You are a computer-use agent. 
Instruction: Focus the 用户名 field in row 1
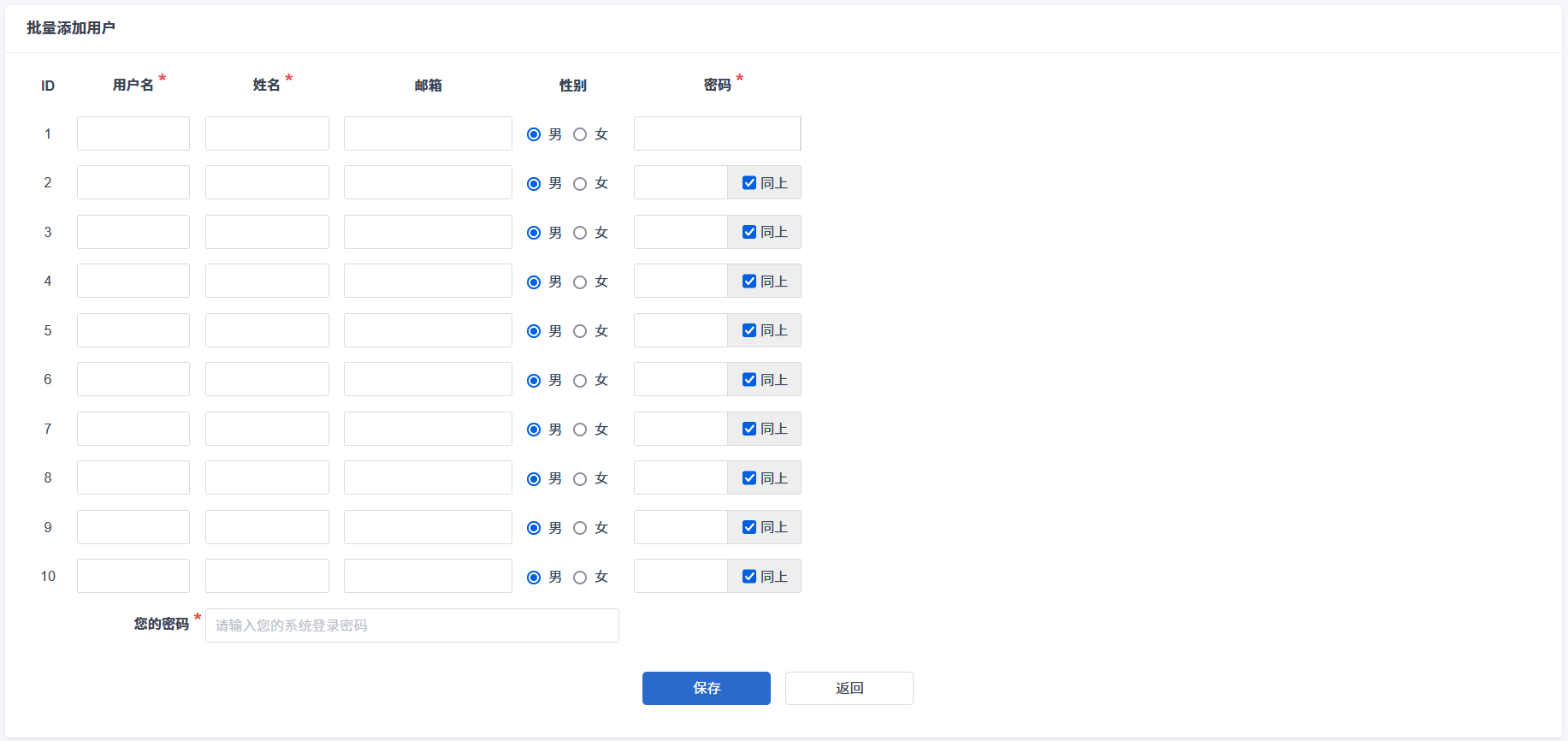tap(133, 133)
